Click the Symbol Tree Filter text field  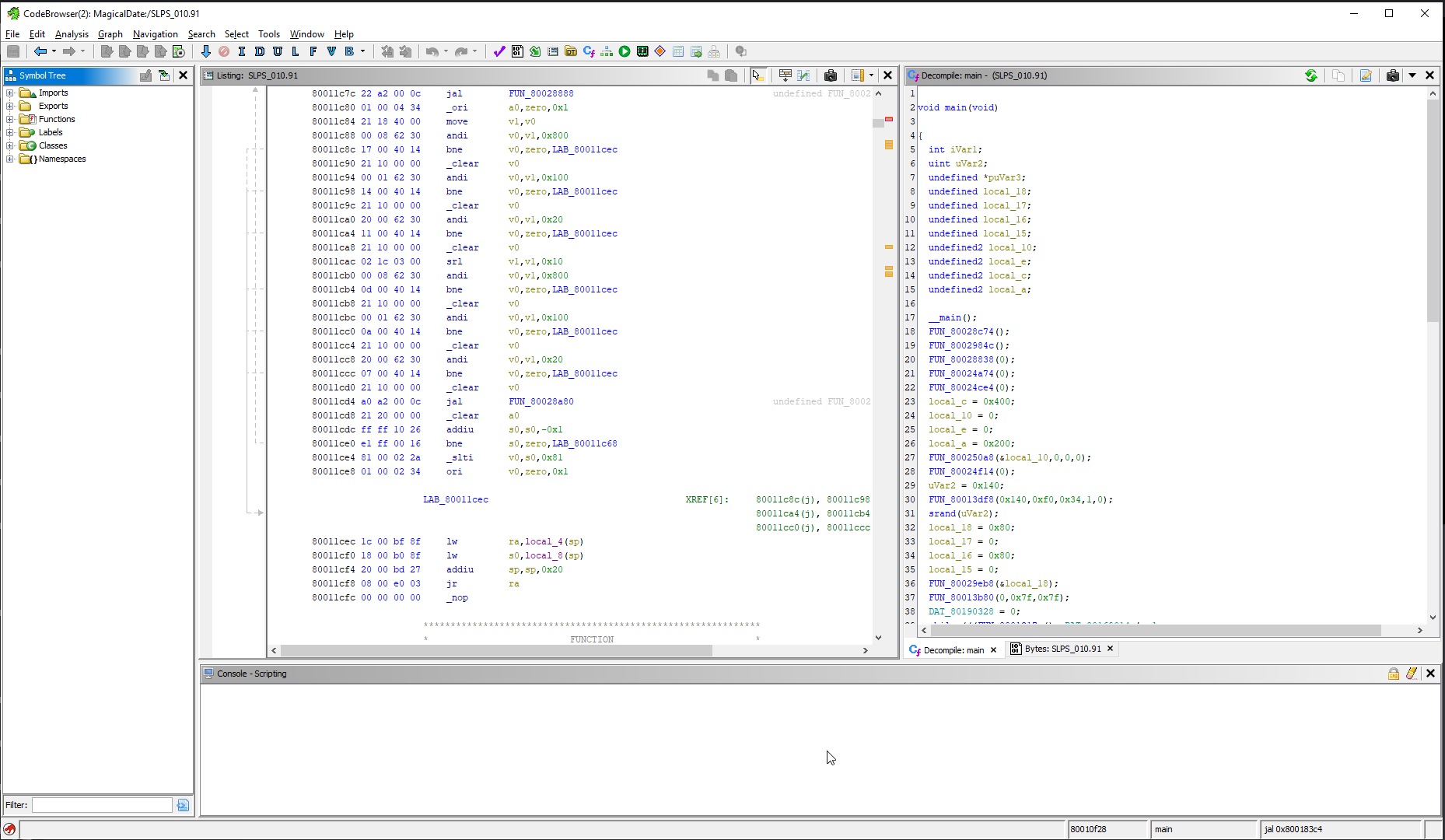102,805
